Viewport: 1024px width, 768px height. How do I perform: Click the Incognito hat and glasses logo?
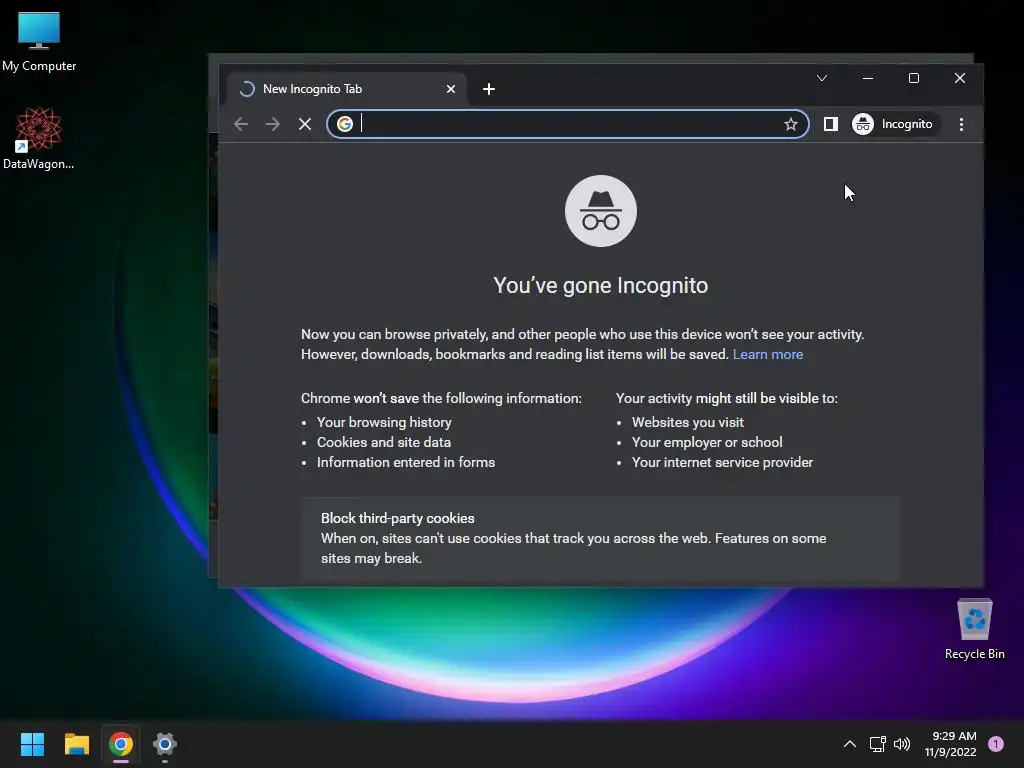point(601,211)
